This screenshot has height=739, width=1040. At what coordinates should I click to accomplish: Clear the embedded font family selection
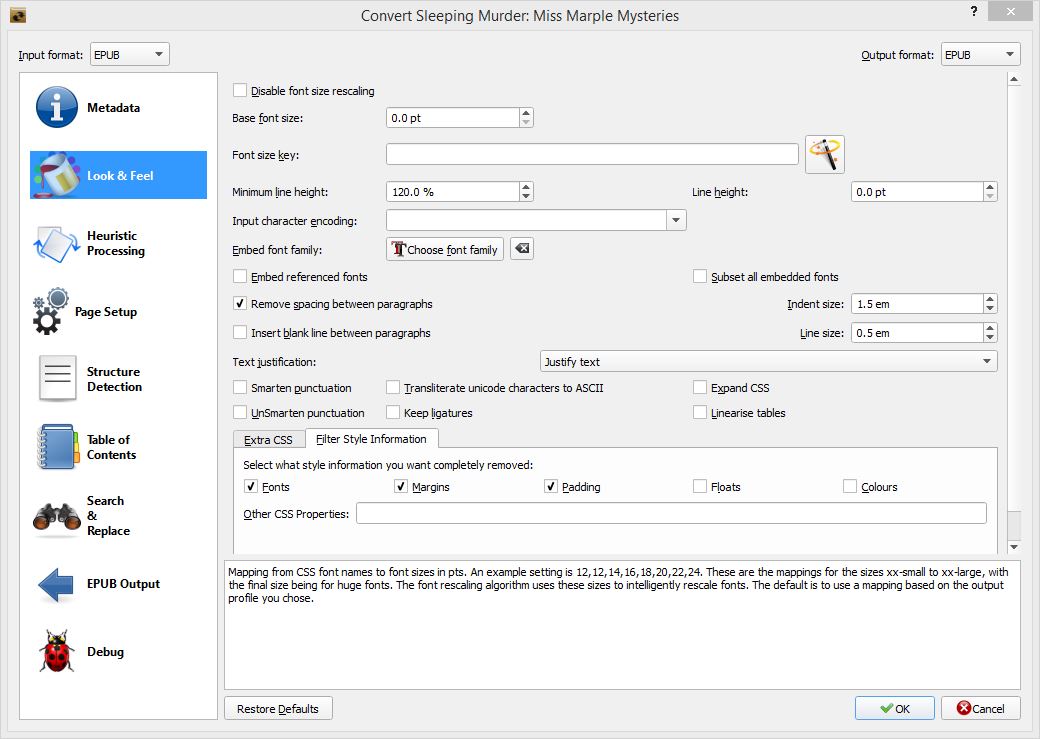pos(521,250)
